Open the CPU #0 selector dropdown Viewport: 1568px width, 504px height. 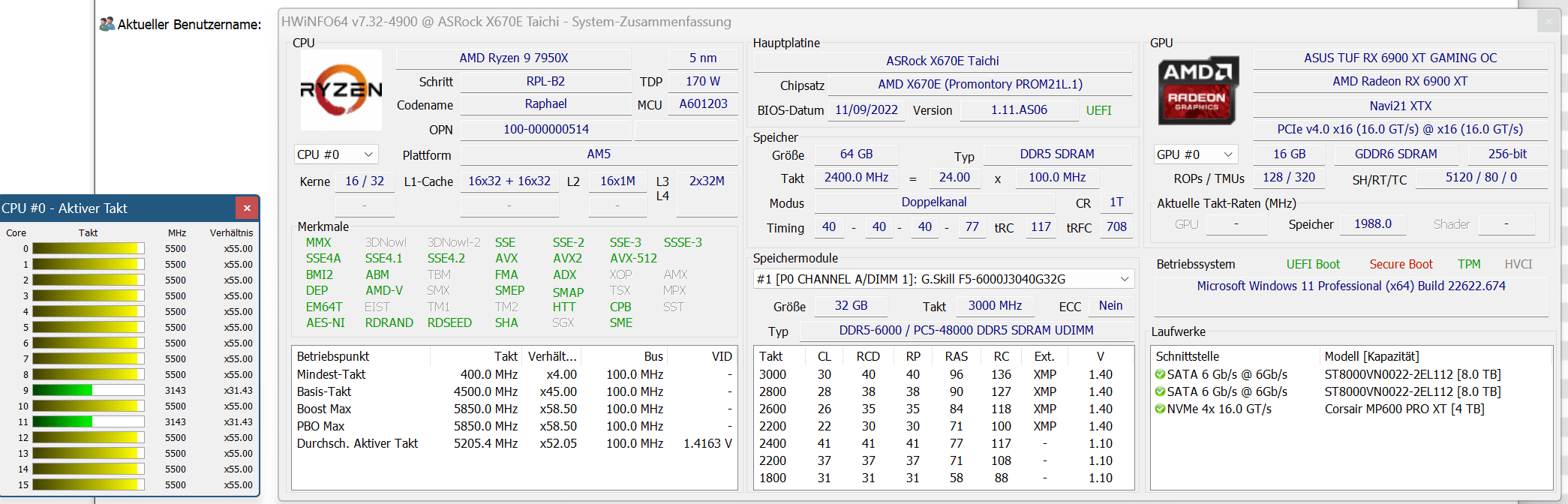point(336,154)
